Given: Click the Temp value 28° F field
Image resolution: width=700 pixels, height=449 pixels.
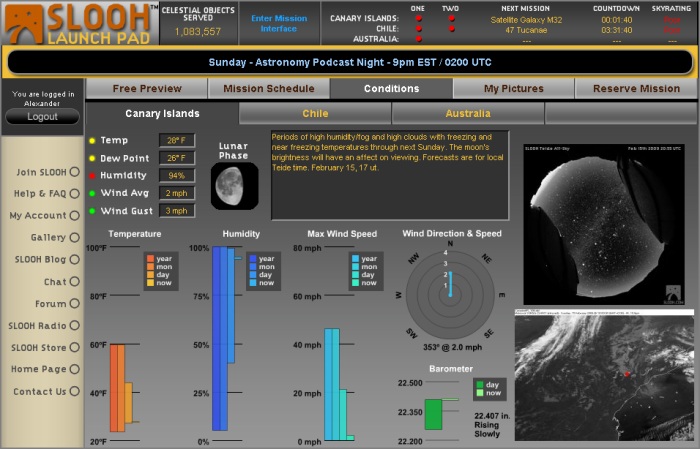Looking at the screenshot, I should point(177,141).
